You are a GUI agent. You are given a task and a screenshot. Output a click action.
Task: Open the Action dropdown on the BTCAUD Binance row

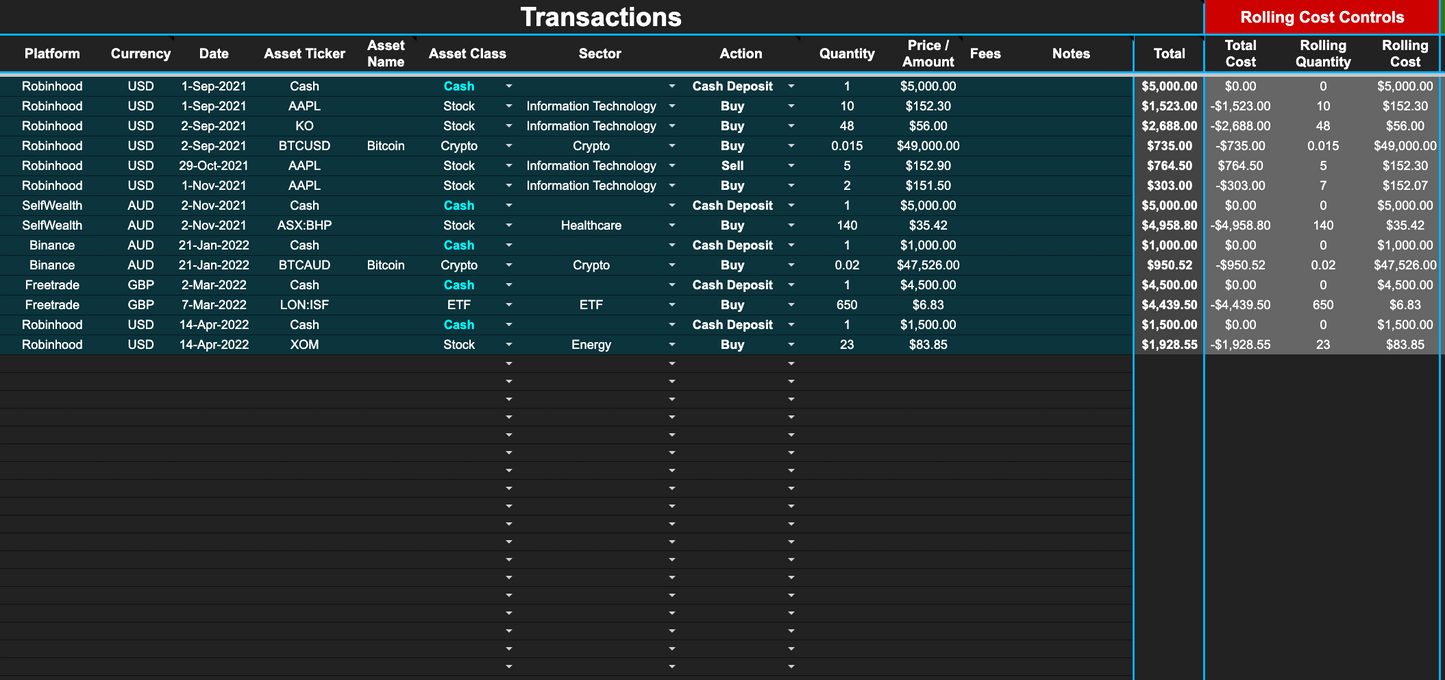coord(791,265)
